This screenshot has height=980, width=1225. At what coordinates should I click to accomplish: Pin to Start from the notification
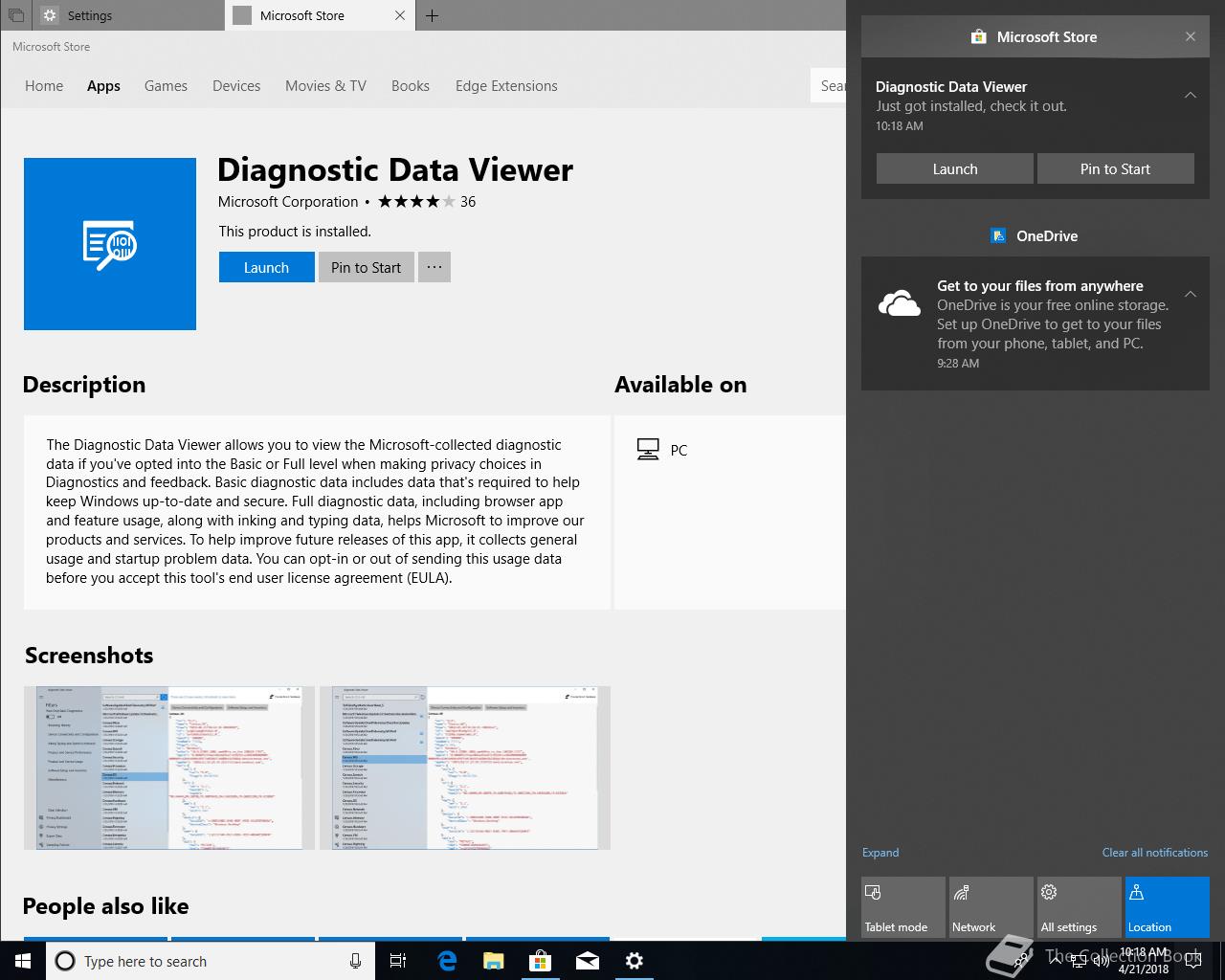pos(1115,168)
